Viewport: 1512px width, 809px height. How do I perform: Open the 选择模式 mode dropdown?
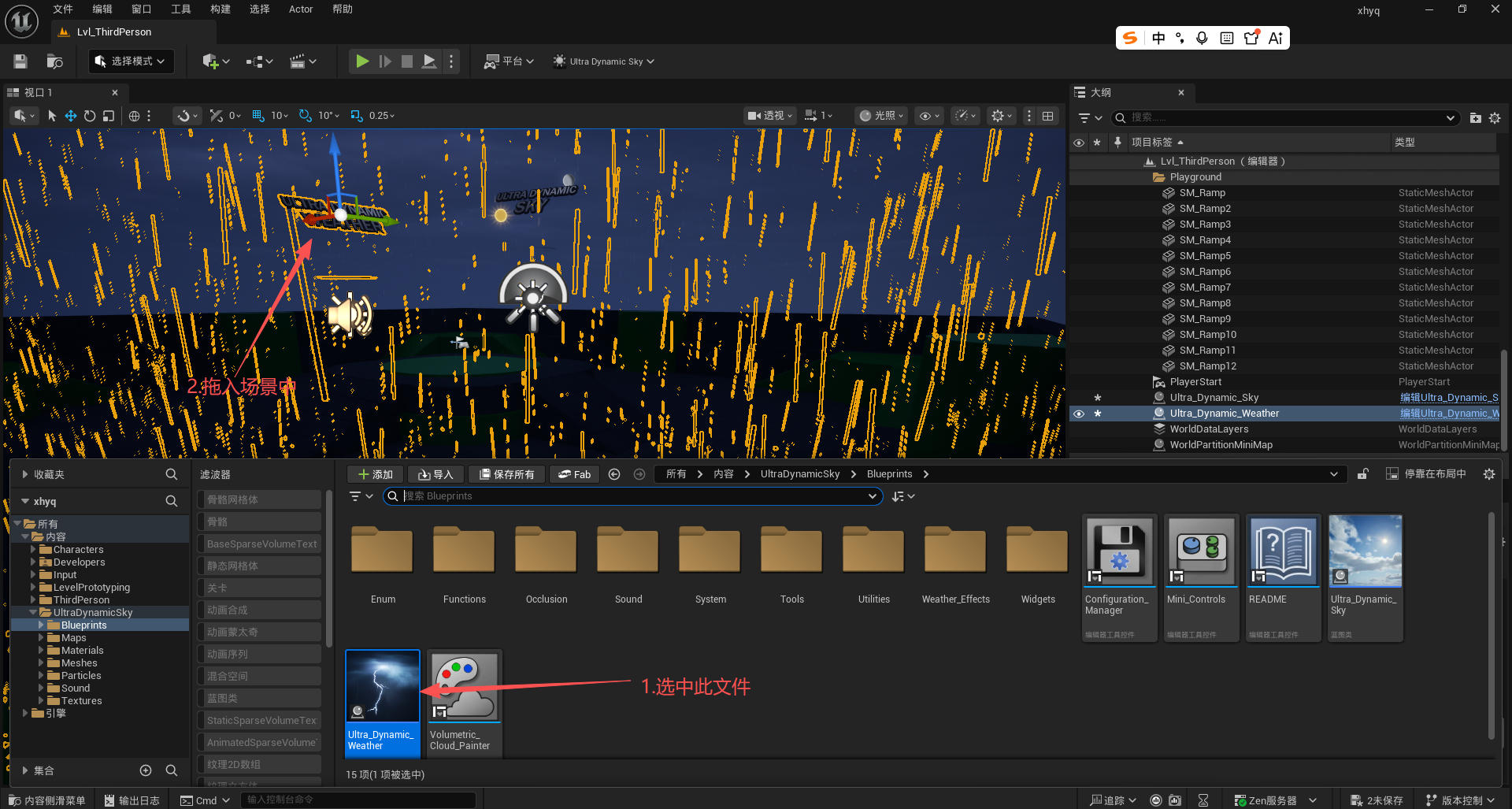[x=131, y=61]
